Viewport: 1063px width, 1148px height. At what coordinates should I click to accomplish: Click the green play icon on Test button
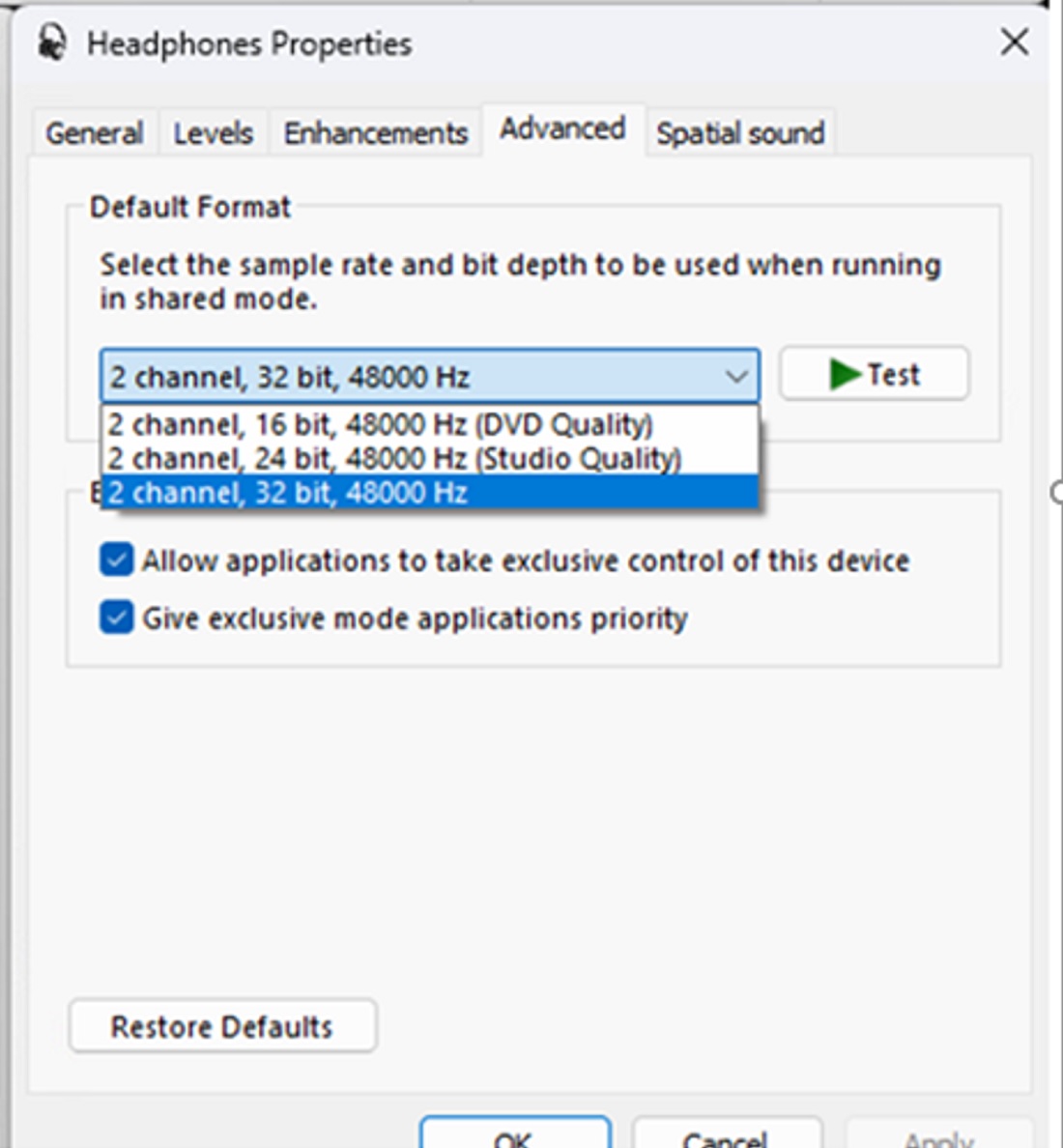tap(846, 375)
